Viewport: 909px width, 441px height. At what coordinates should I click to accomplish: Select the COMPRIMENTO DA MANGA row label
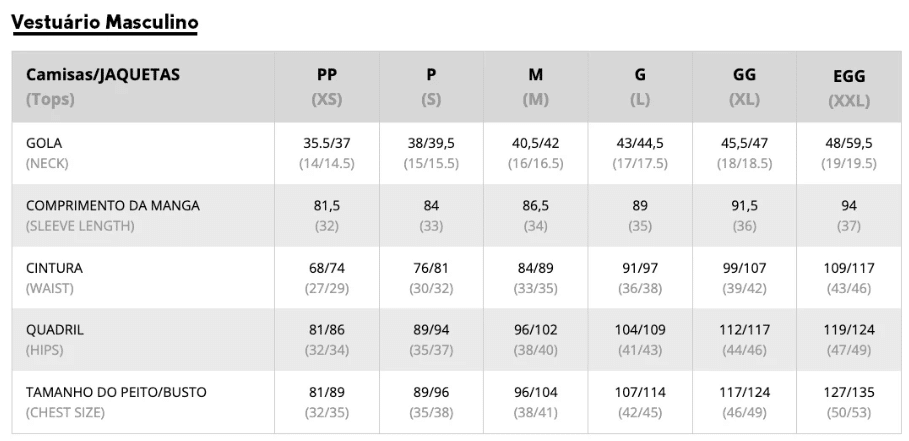click(112, 215)
